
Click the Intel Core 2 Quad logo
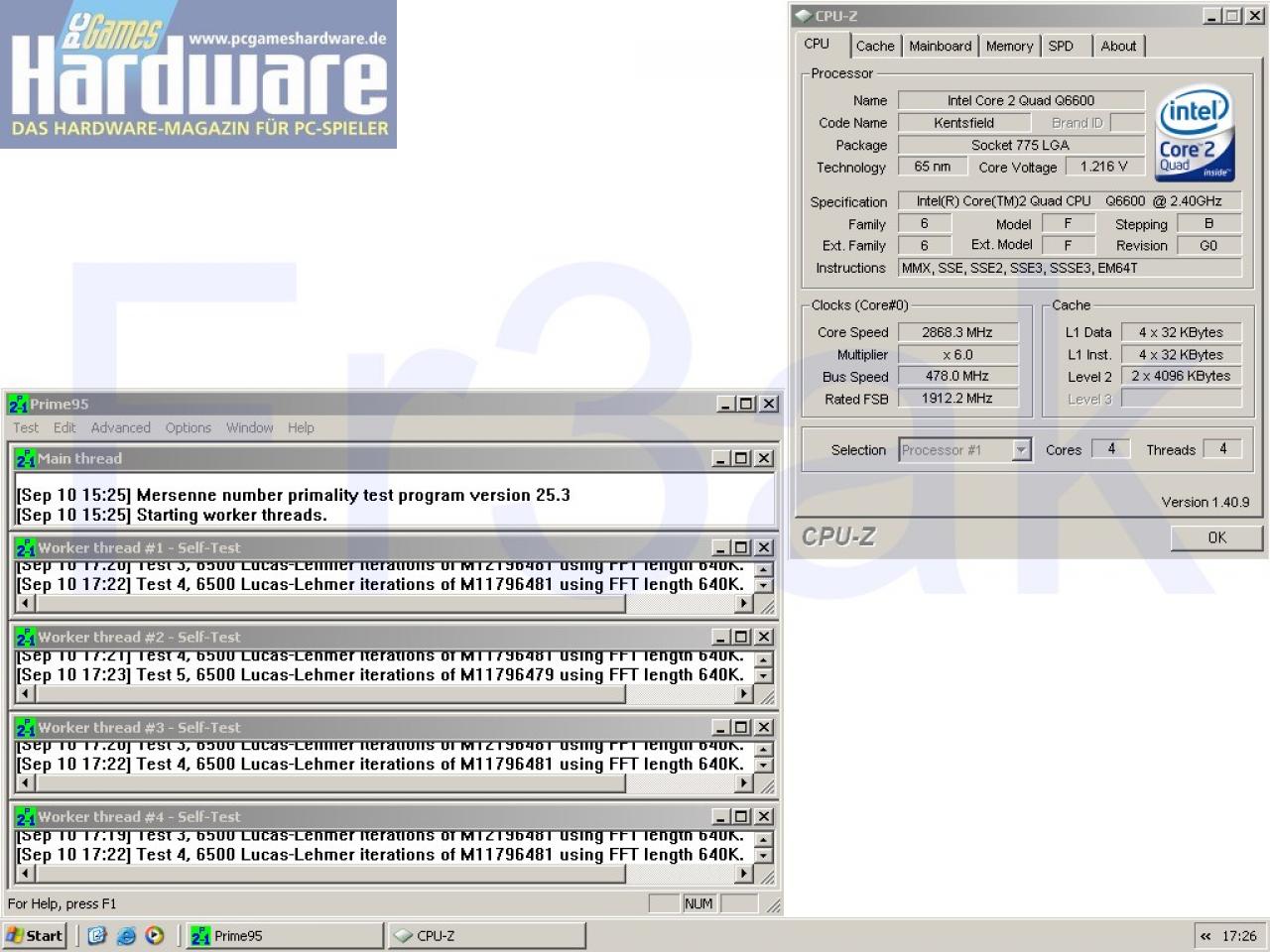tap(1196, 134)
